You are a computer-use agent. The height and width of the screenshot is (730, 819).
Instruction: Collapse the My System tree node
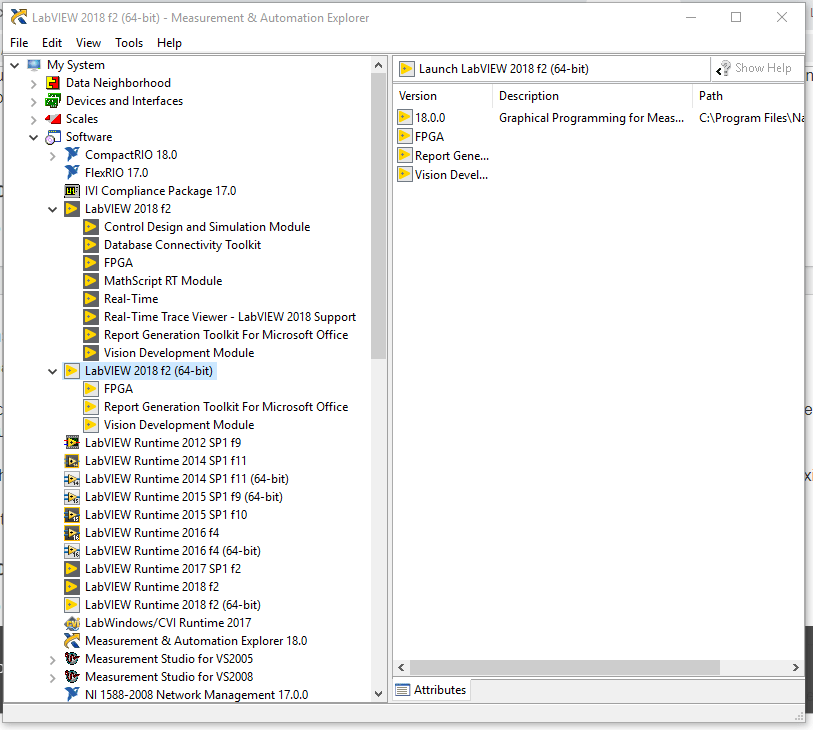15,65
